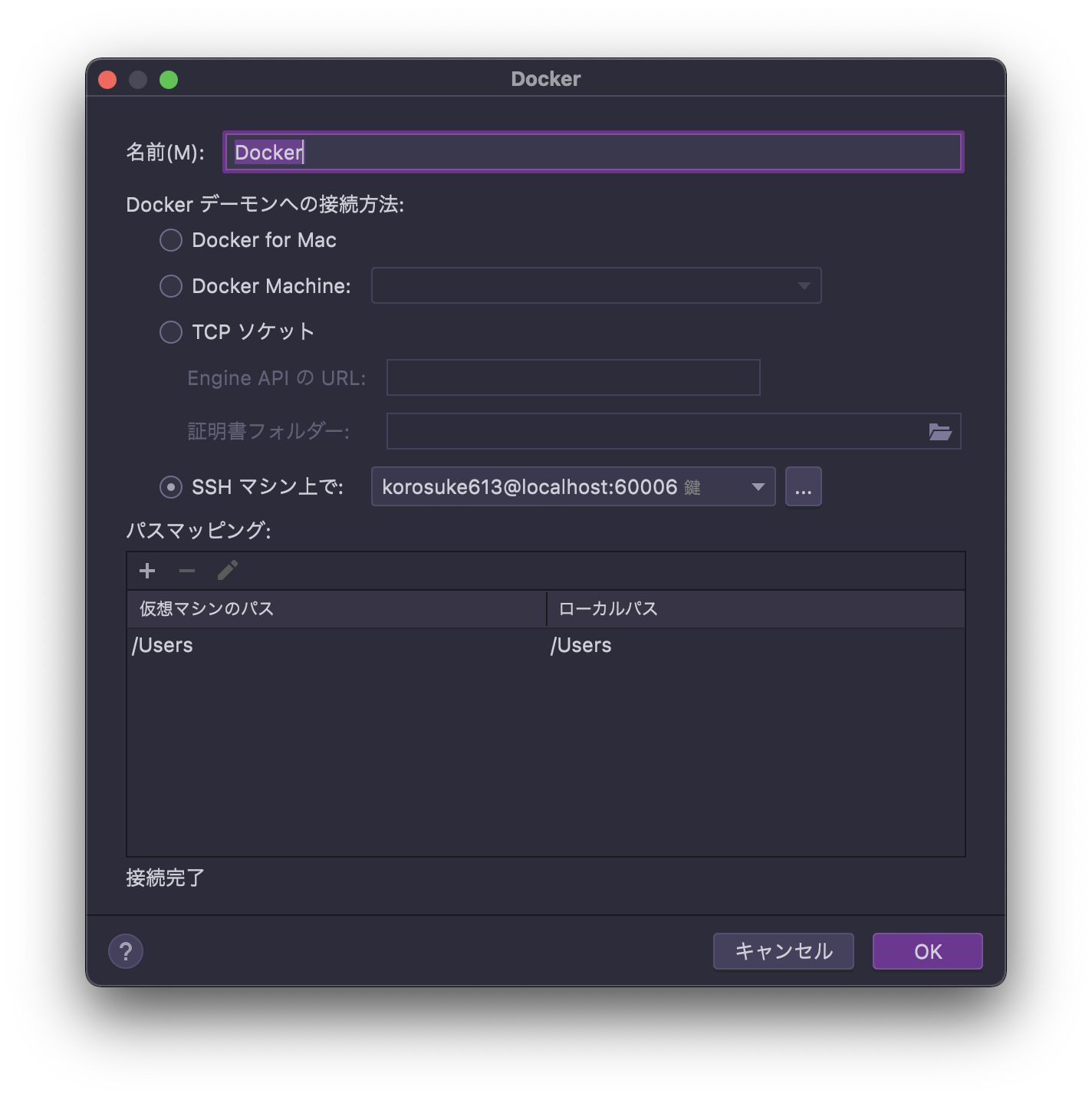The image size is (1092, 1100).
Task: Maximize the Docker dialog with green button
Action: click(169, 80)
